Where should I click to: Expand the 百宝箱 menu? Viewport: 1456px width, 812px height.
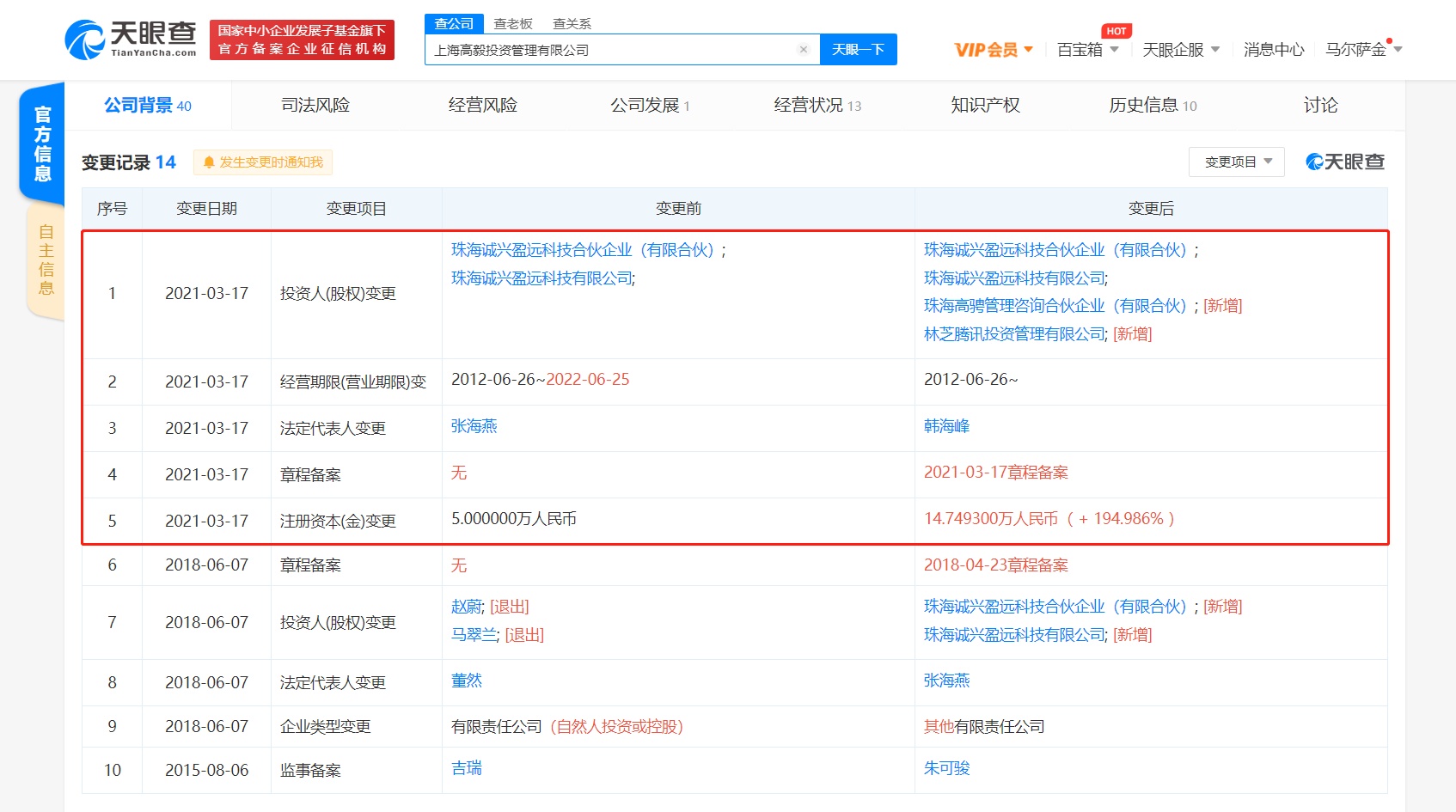click(x=1086, y=50)
